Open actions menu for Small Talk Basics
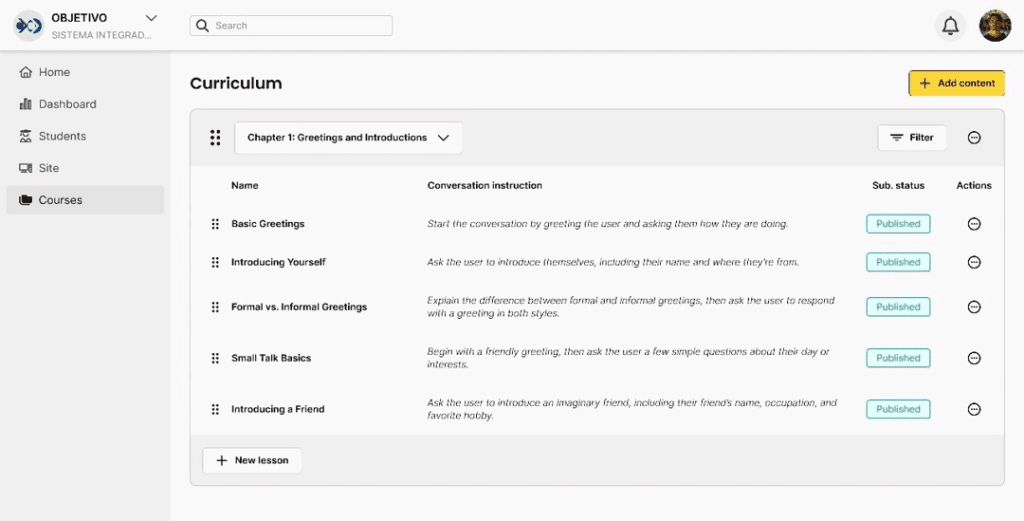1024x521 pixels. (974, 358)
